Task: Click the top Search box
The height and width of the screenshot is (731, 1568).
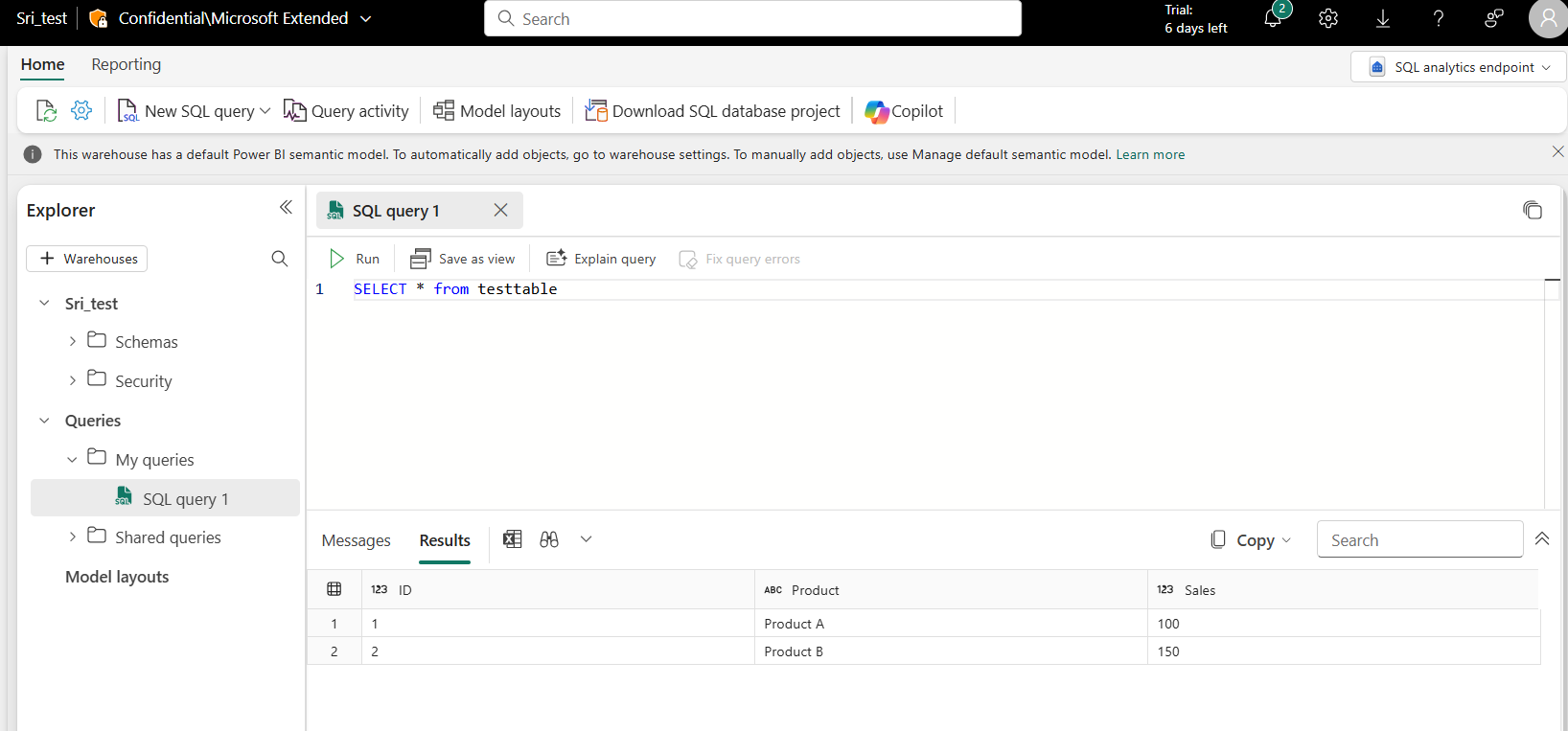Action: [x=753, y=18]
